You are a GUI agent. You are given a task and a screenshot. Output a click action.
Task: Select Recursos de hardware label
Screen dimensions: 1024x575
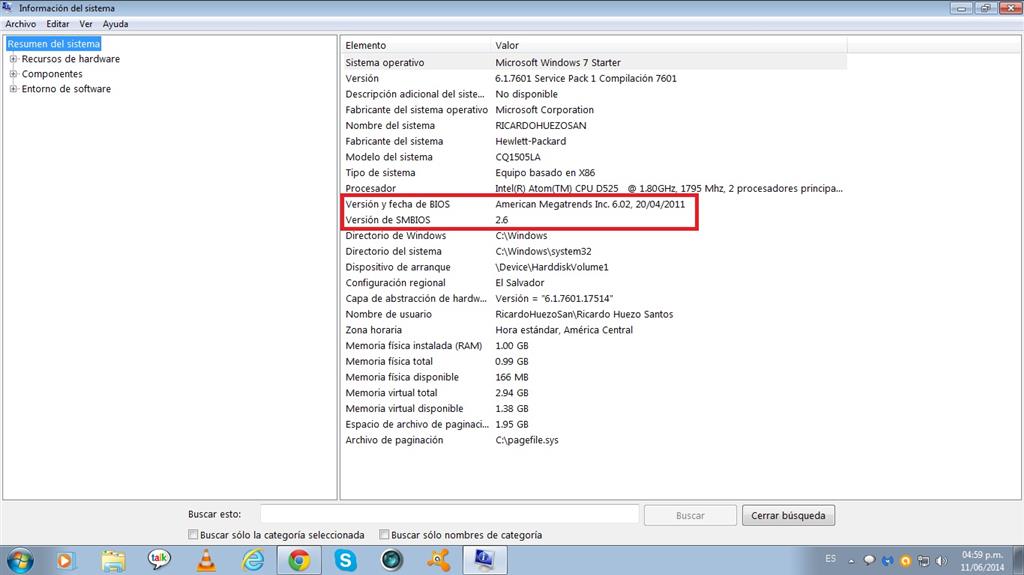[x=71, y=59]
